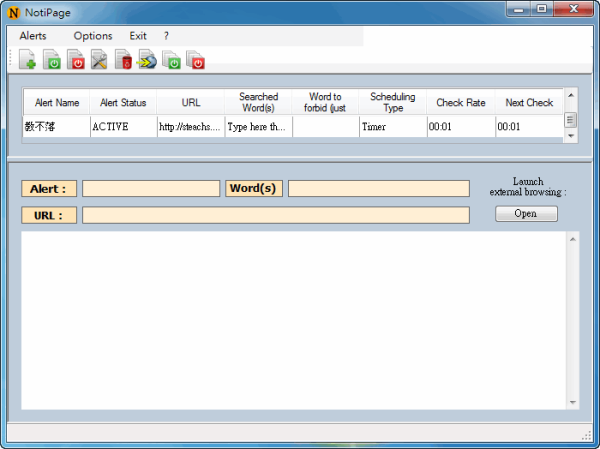
Task: Activate all alerts with stacked green icon
Action: (x=172, y=61)
